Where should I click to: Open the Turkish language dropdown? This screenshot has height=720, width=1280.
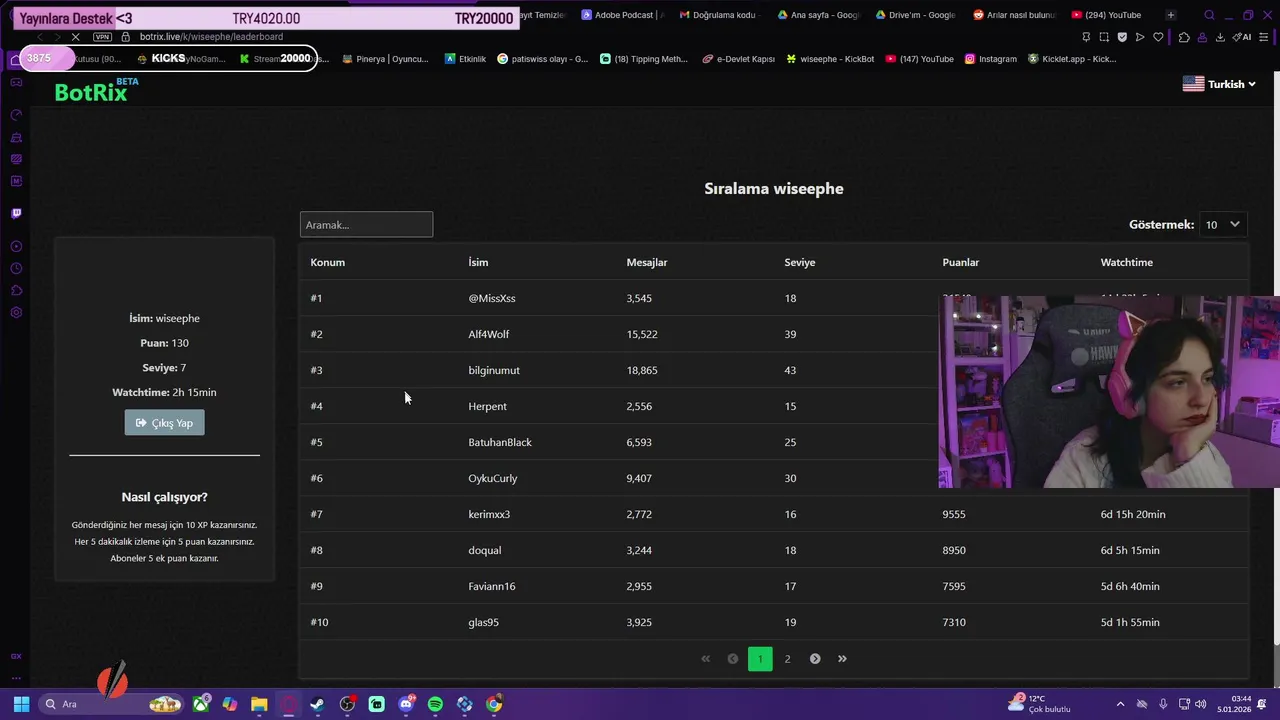point(1219,84)
